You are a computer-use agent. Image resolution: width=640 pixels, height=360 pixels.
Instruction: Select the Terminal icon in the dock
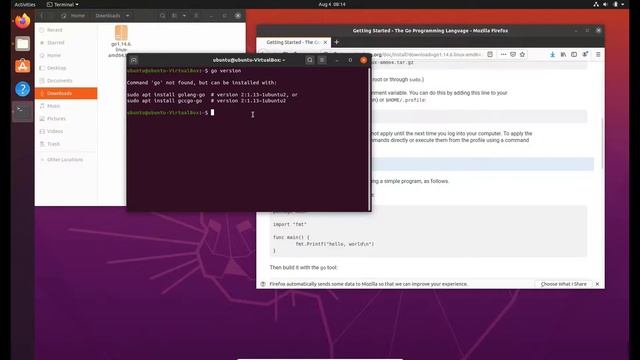(x=22, y=111)
